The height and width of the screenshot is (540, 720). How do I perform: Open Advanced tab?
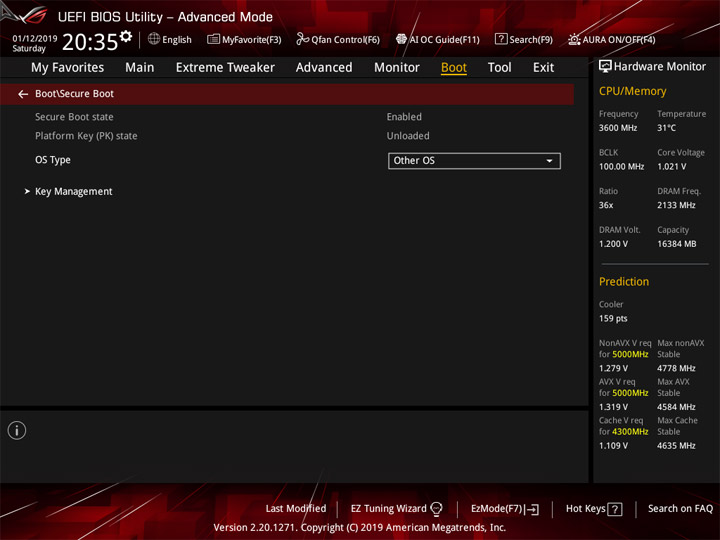(x=324, y=68)
